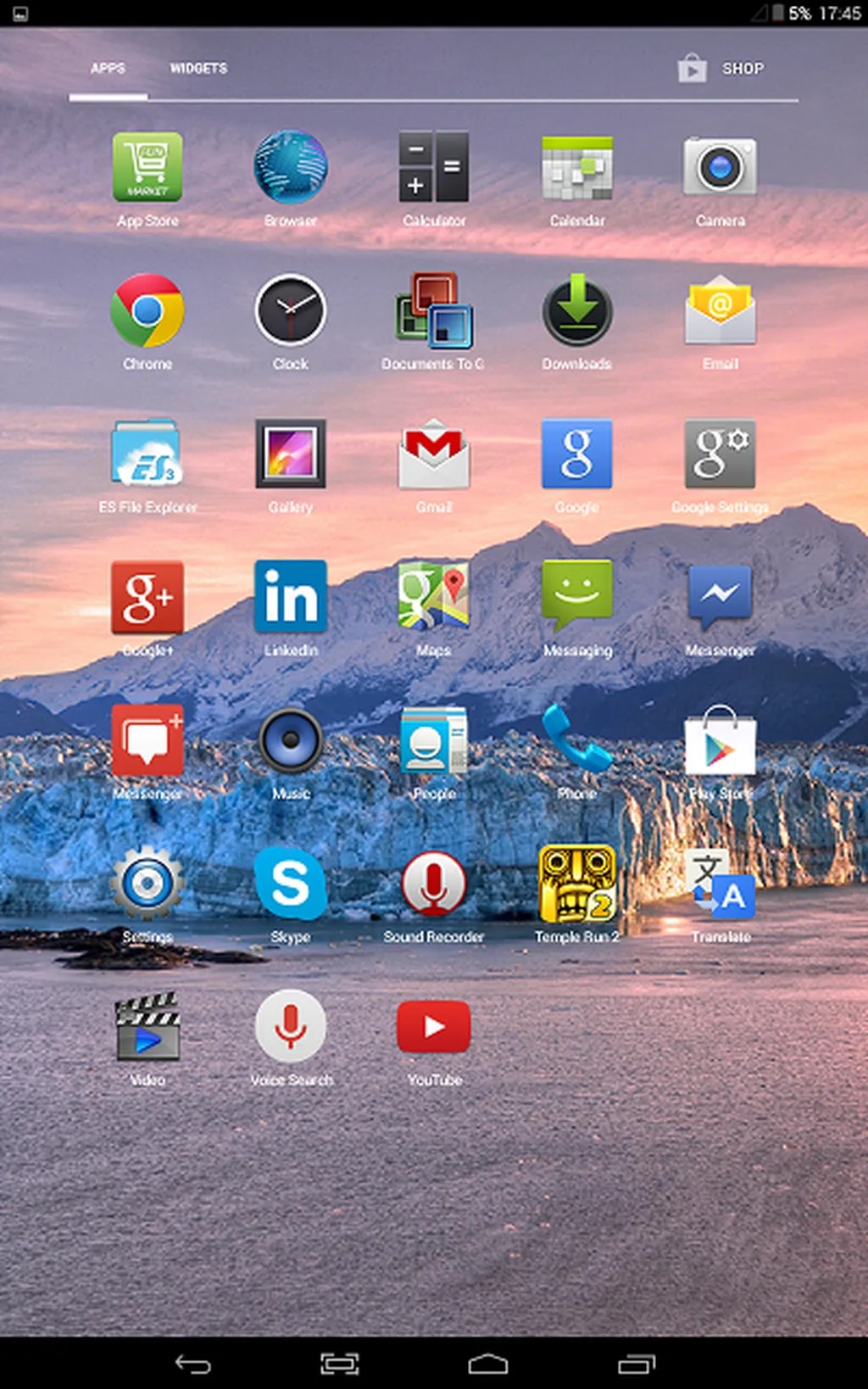Open the Sound Recorder app
The image size is (868, 1389).
click(434, 884)
